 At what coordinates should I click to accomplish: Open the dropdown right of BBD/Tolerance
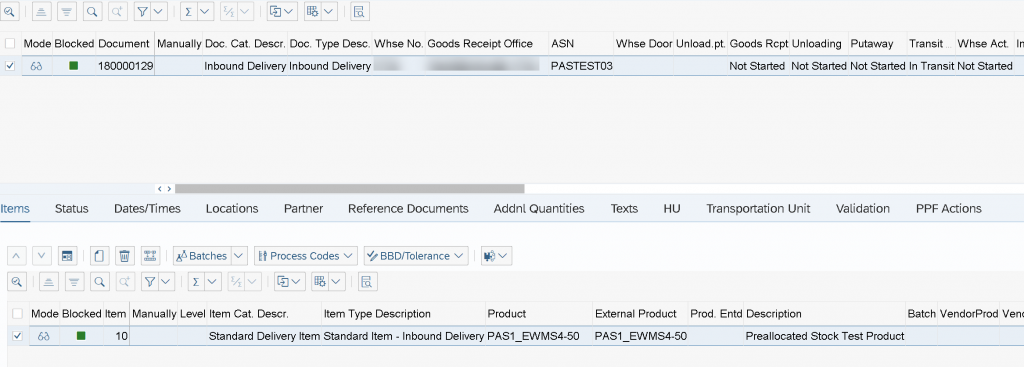point(496,256)
